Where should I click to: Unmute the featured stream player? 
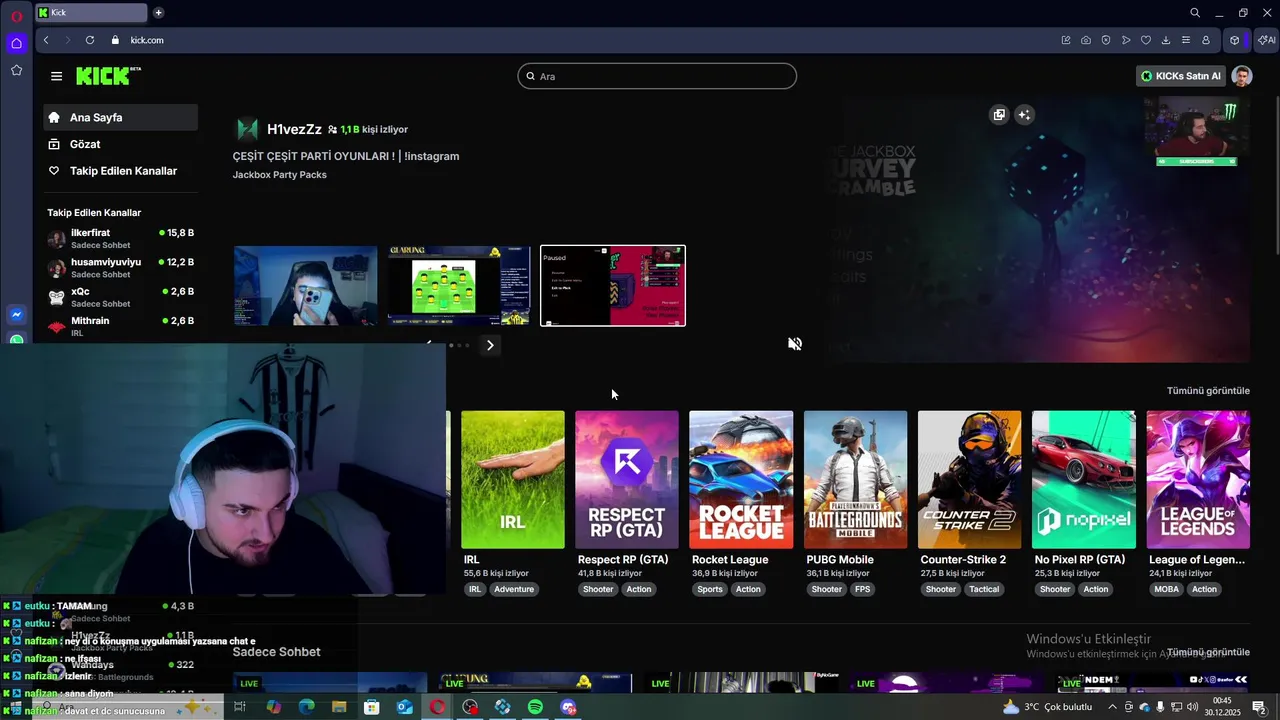coord(795,344)
